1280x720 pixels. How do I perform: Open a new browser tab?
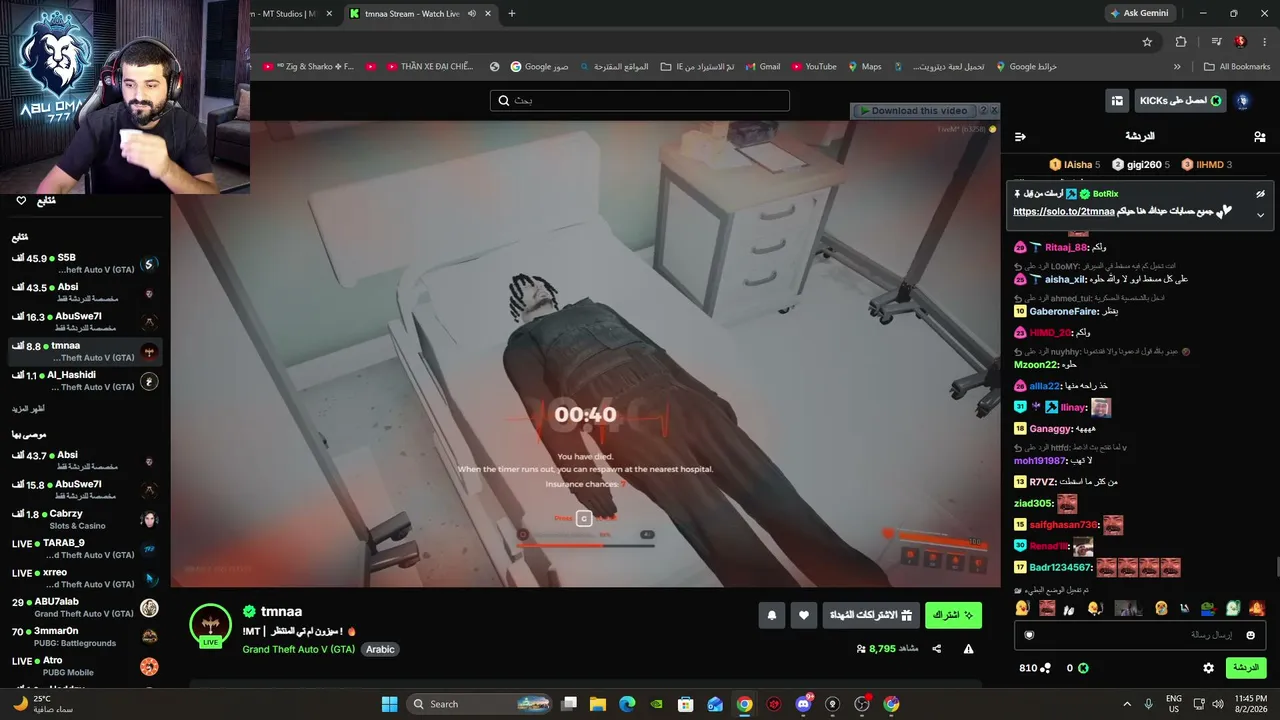511,13
